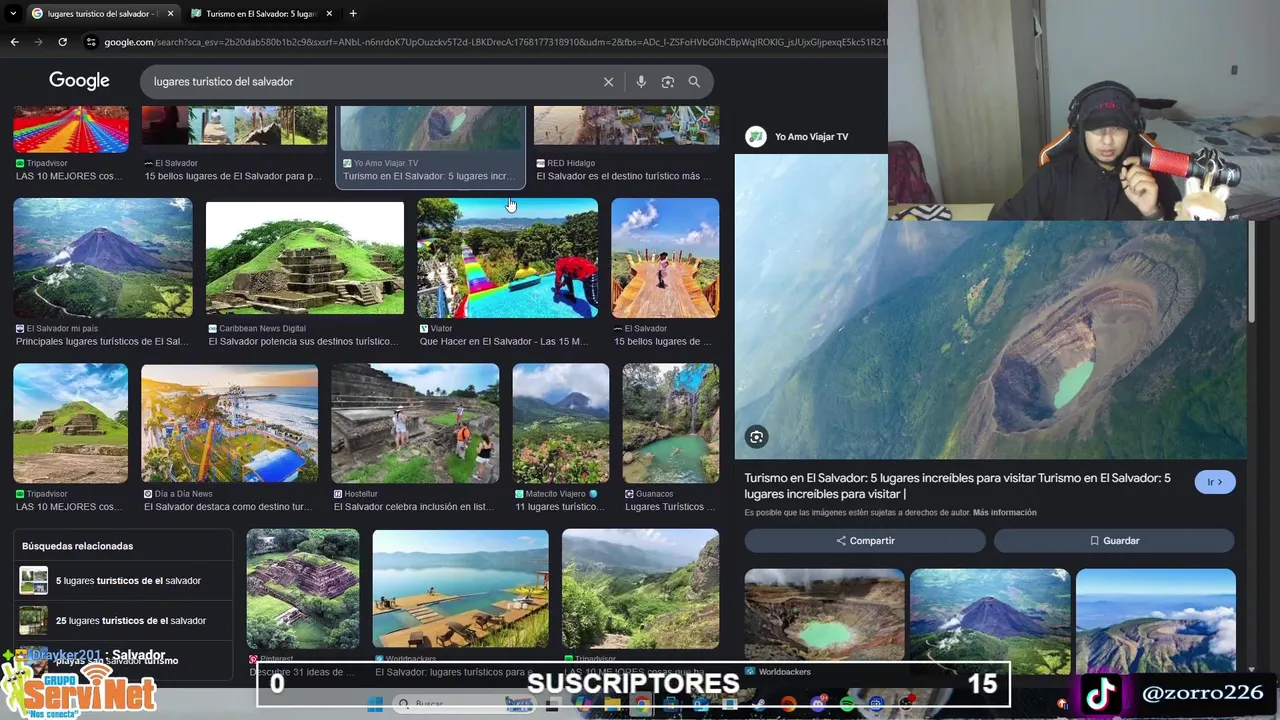Open the Worldpackers lake deck image
Viewport: 1280px width, 720px height.
[460, 588]
